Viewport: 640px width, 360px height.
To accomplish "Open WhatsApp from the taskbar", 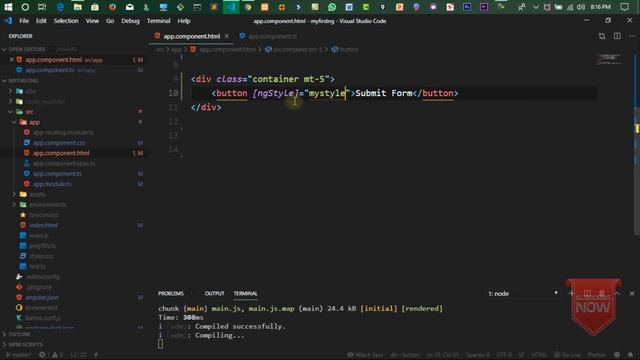I will tap(332, 7).
